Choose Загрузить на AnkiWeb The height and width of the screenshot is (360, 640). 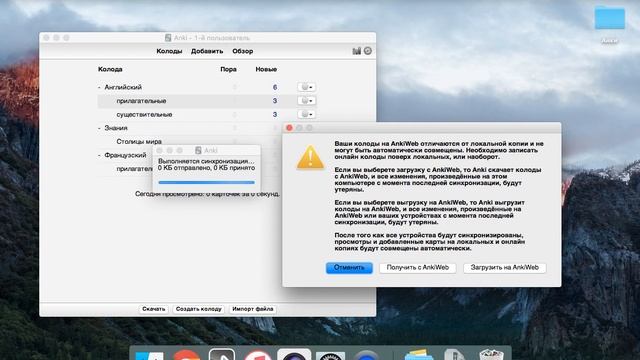click(x=504, y=268)
